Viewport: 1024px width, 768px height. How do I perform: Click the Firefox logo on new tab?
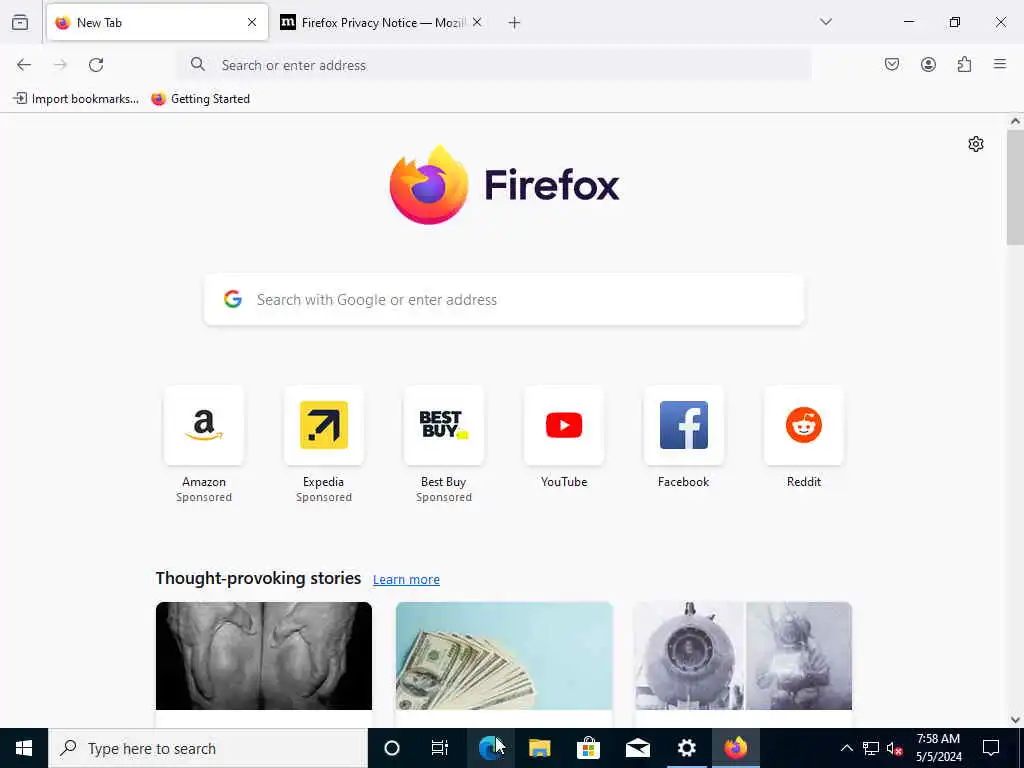coord(504,185)
